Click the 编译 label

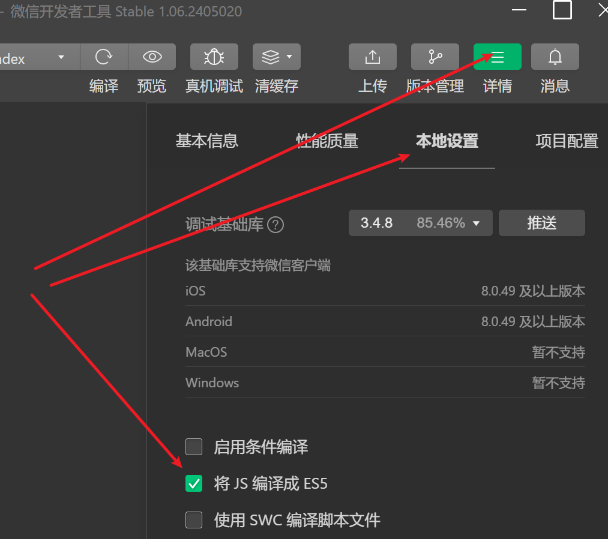[x=104, y=86]
